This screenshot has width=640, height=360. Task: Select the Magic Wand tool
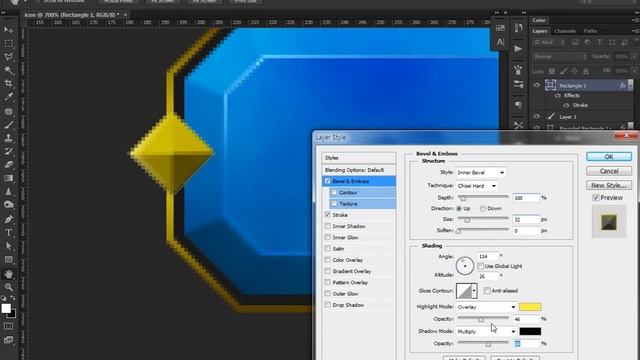pos(8,70)
